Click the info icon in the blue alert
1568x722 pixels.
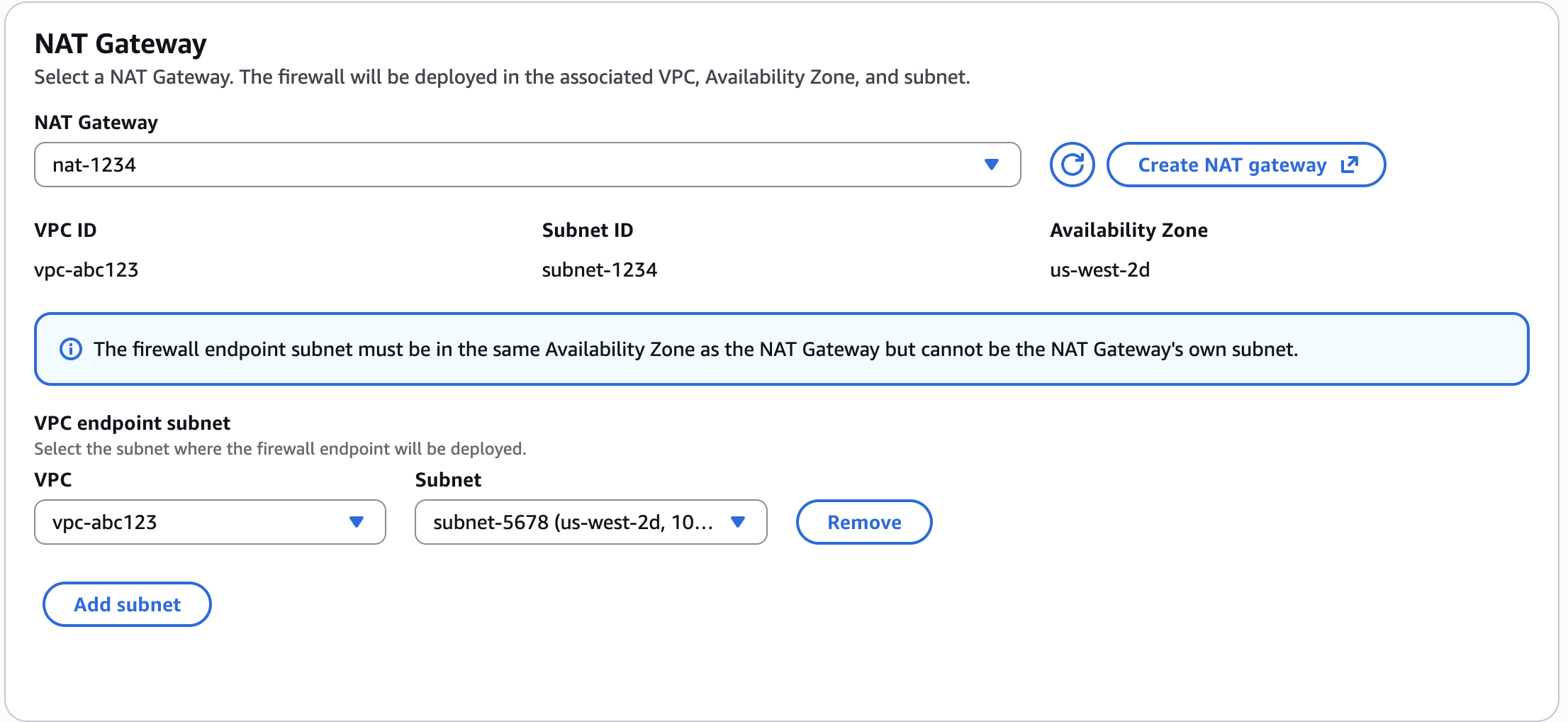(x=71, y=349)
